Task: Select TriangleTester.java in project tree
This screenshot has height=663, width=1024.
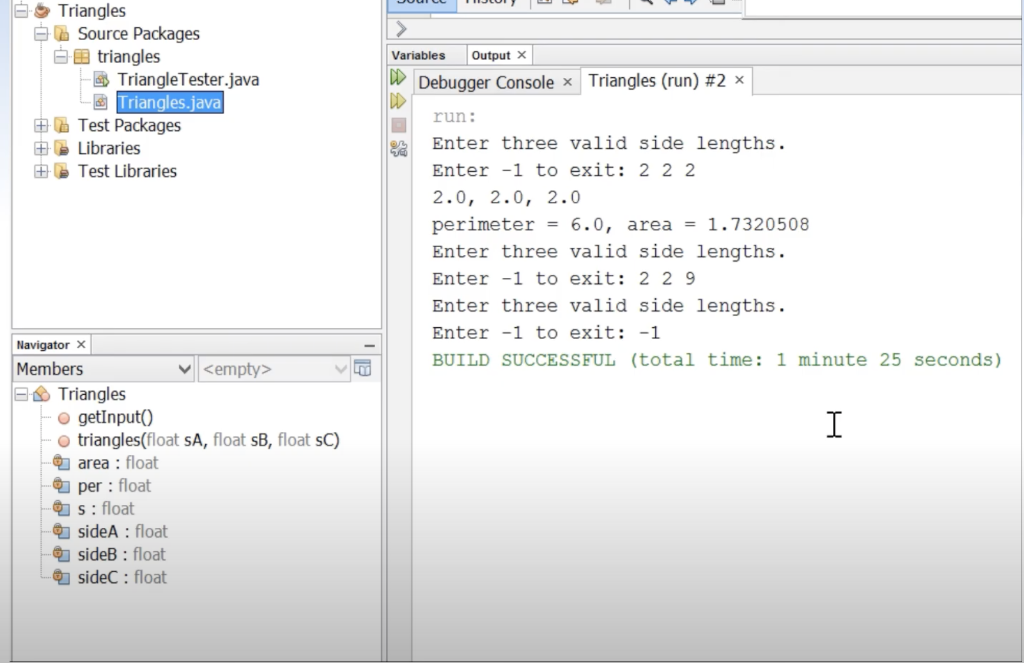Action: (186, 78)
